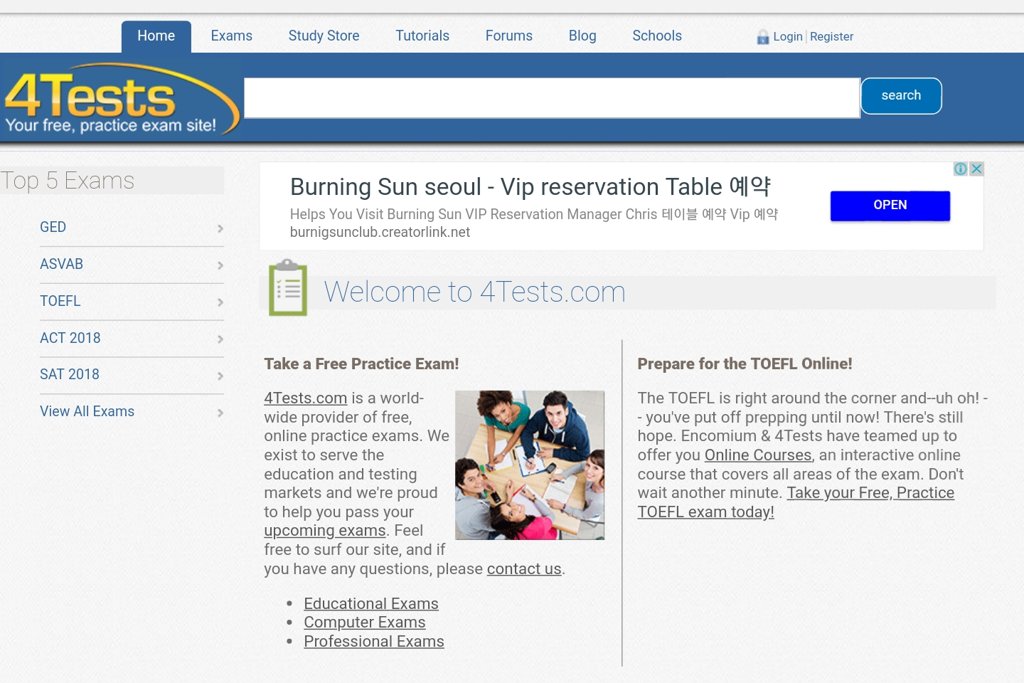
Task: Open the Exams tab
Action: pyautogui.click(x=231, y=36)
